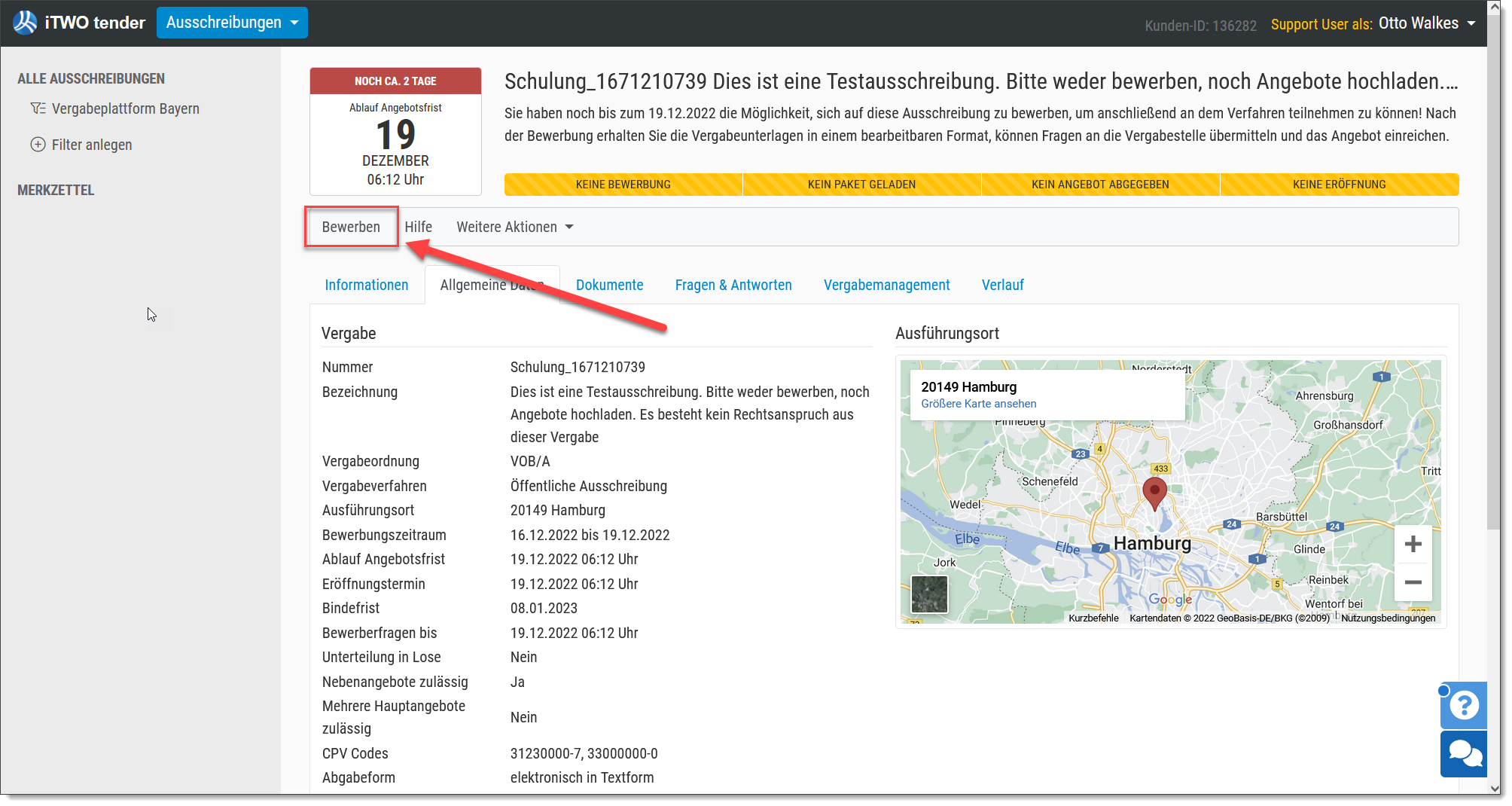Open map Nutzungsbedingungen link
The width and height of the screenshot is (1512, 806).
1388,618
